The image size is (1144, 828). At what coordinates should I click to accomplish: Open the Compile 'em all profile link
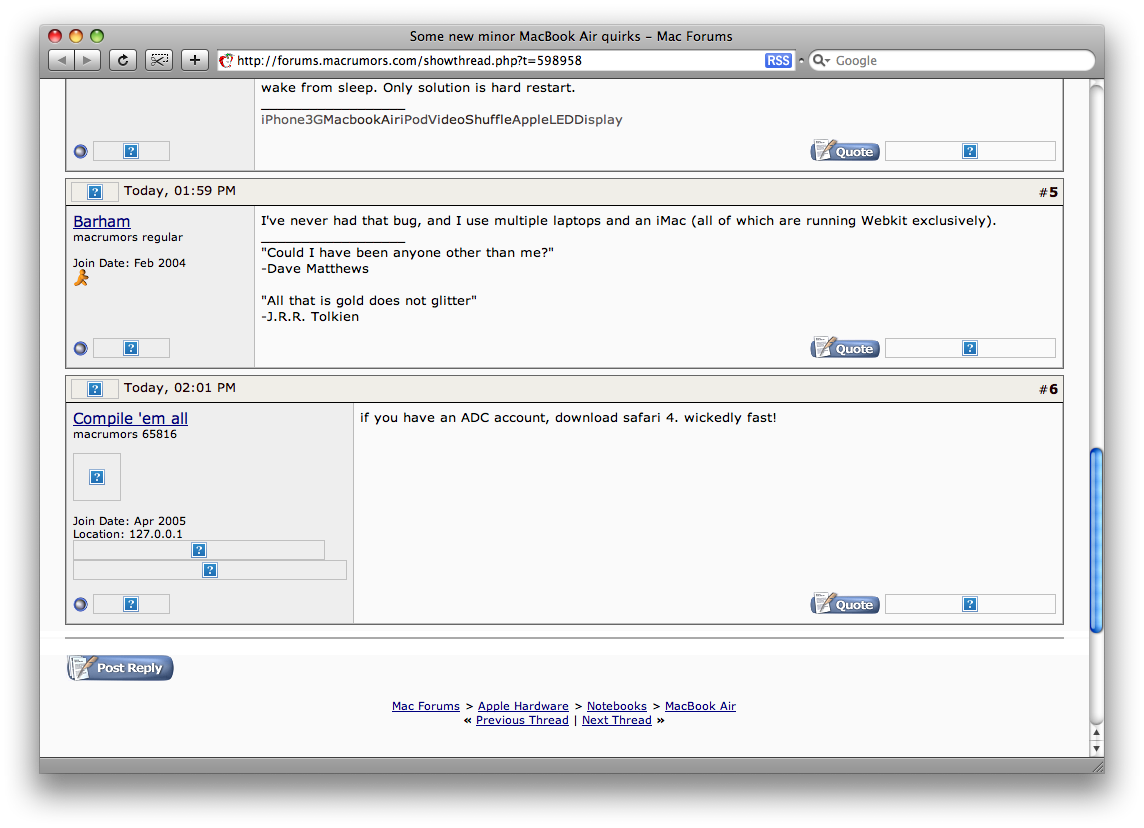pos(131,418)
